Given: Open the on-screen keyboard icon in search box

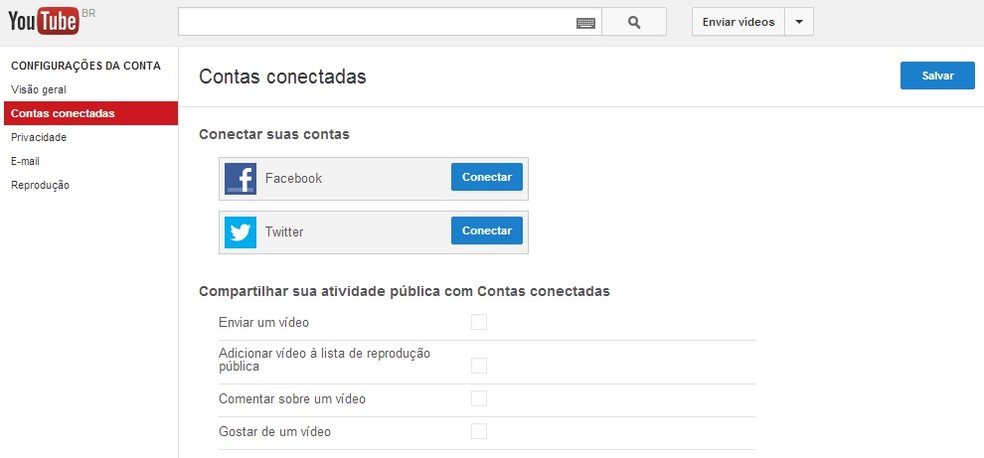Looking at the screenshot, I should pos(586,23).
